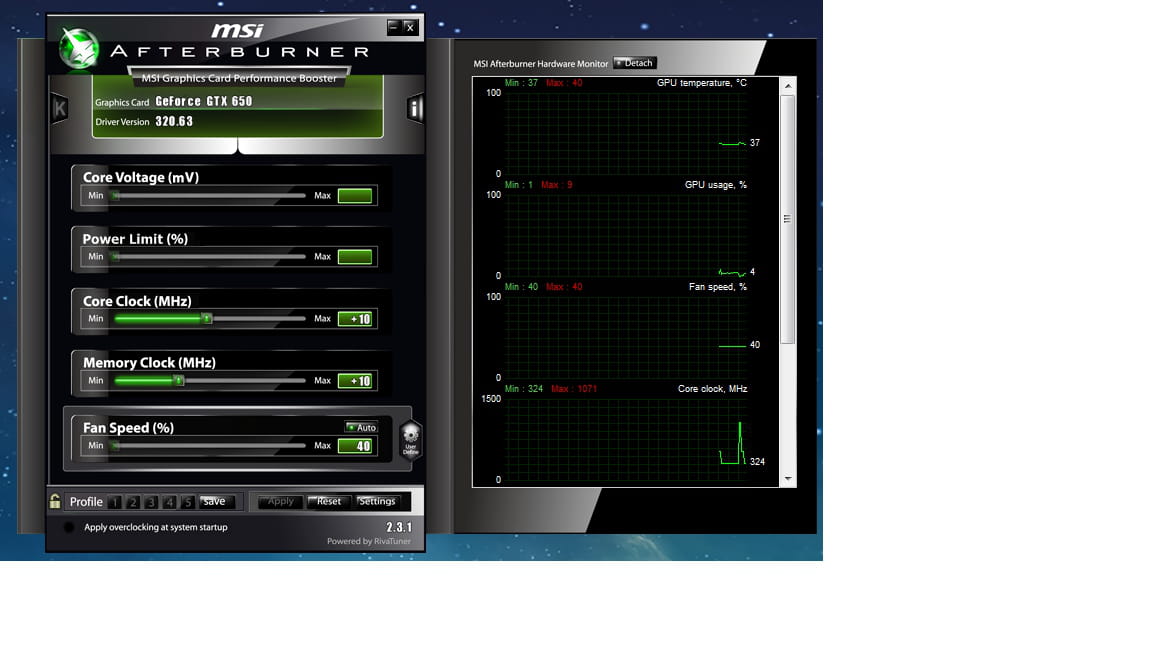Click the monitor scrollbar up arrow
This screenshot has width=1152, height=648.
click(788, 86)
